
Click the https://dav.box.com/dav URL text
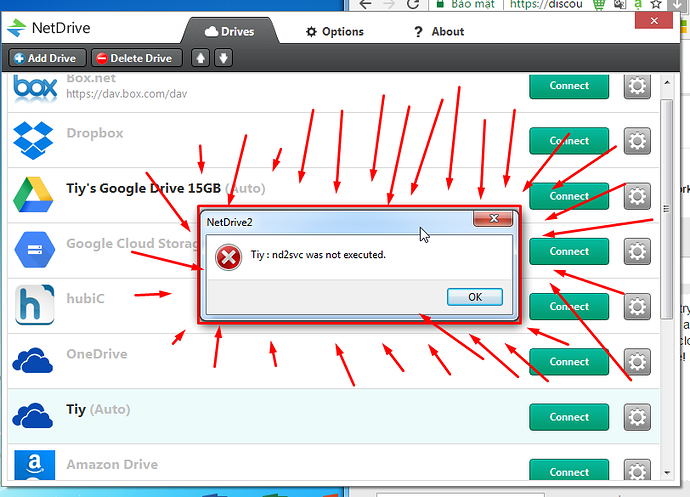(127, 94)
